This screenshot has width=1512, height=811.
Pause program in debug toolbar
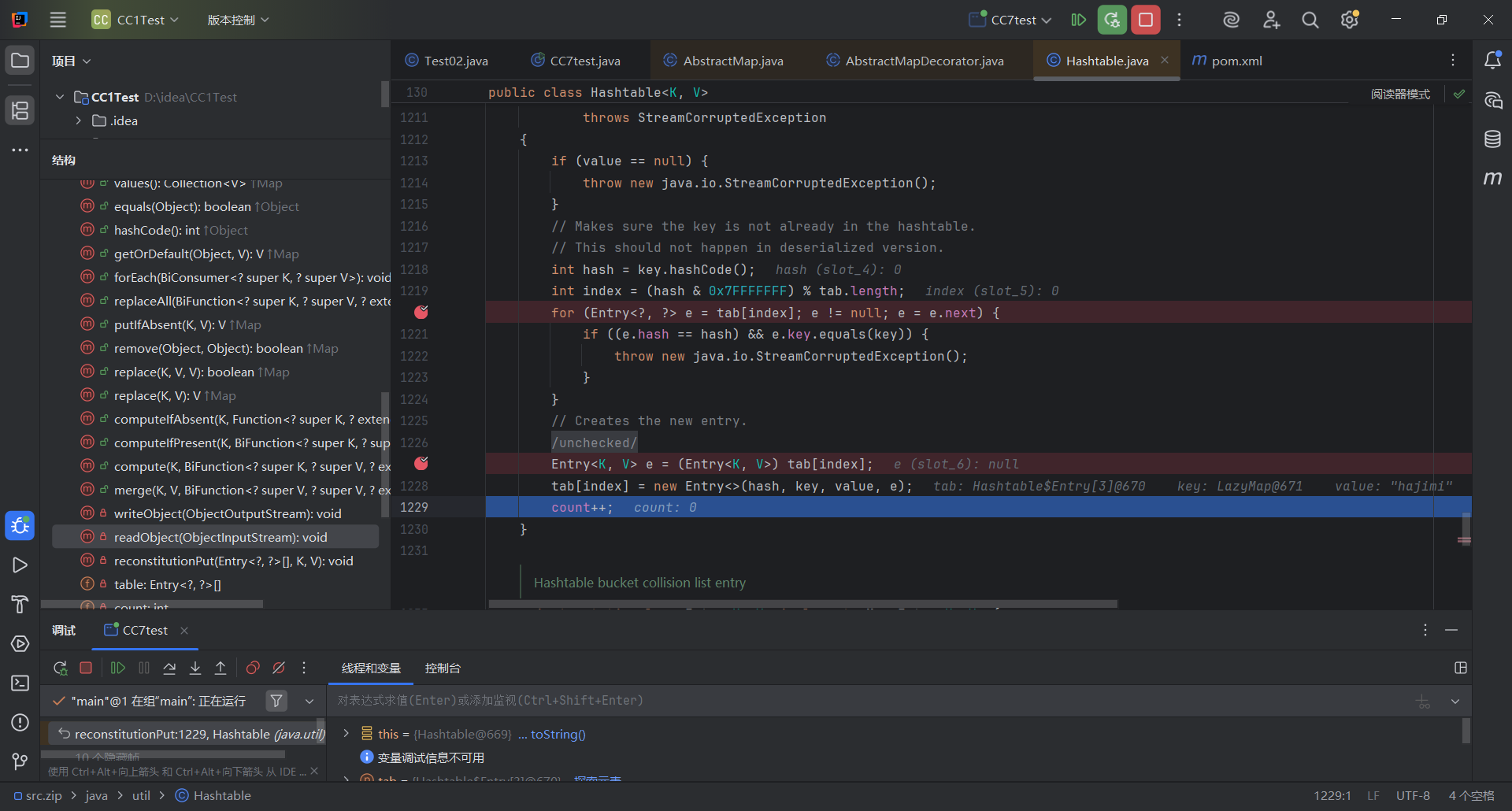pyautogui.click(x=144, y=668)
